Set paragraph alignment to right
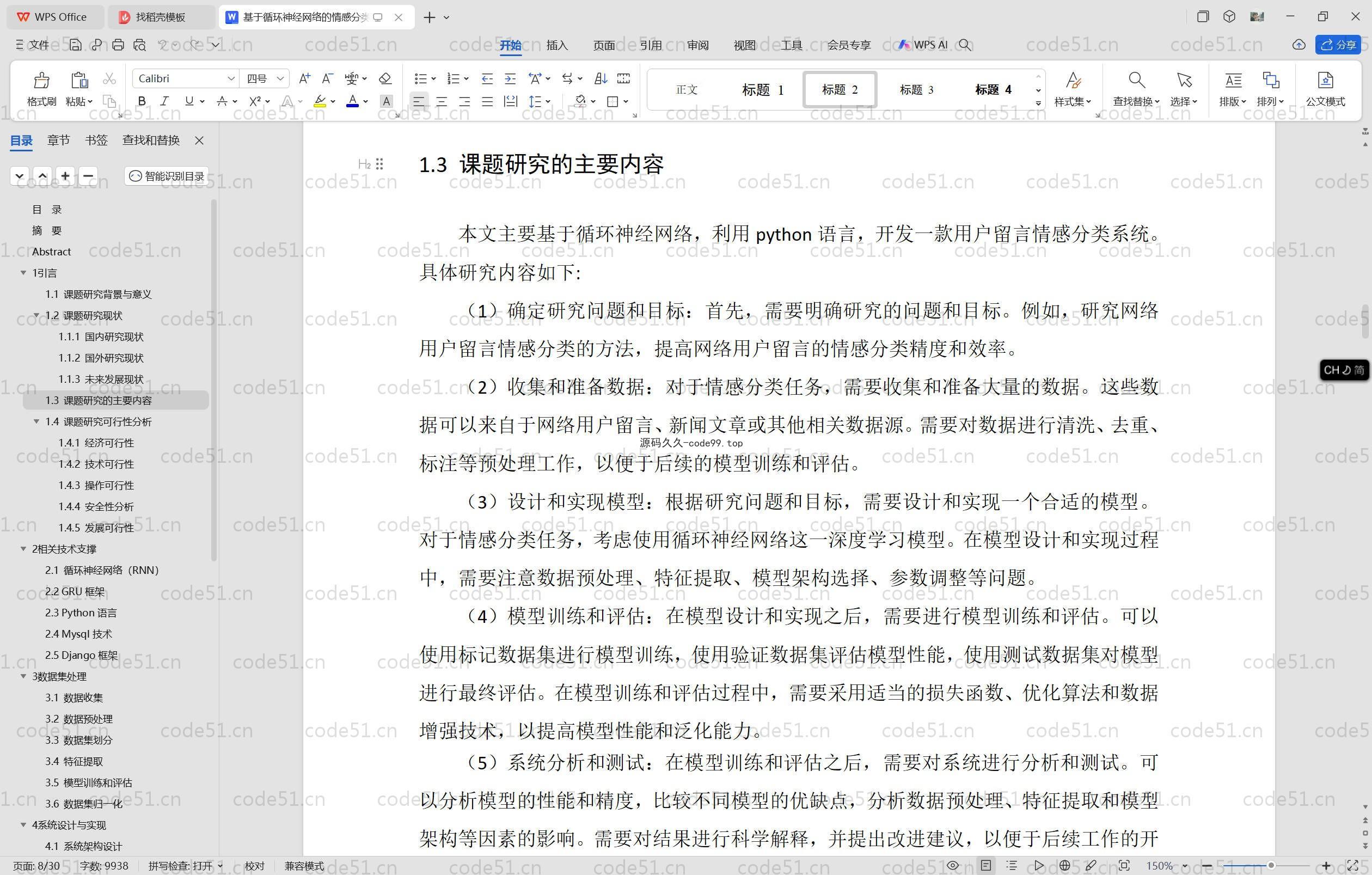 point(465,101)
